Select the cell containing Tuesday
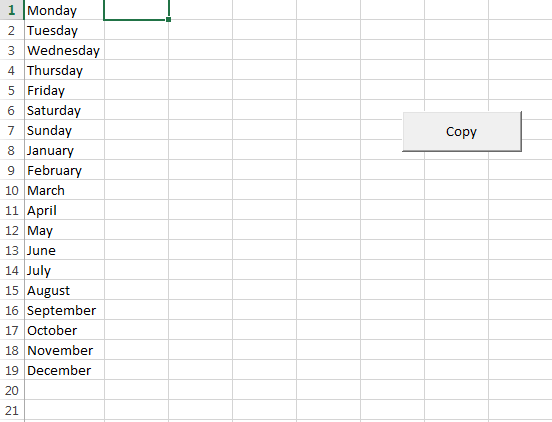This screenshot has width=552, height=422. tap(64, 30)
